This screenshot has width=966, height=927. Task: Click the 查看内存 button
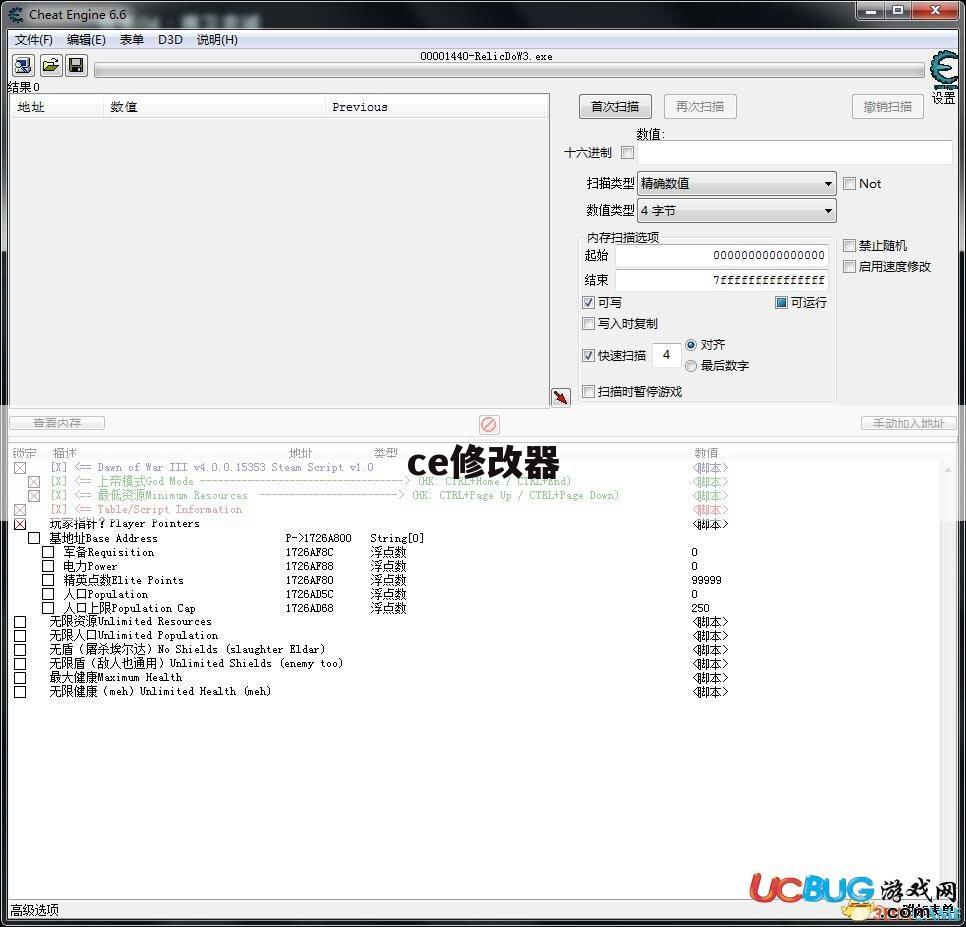coord(57,423)
